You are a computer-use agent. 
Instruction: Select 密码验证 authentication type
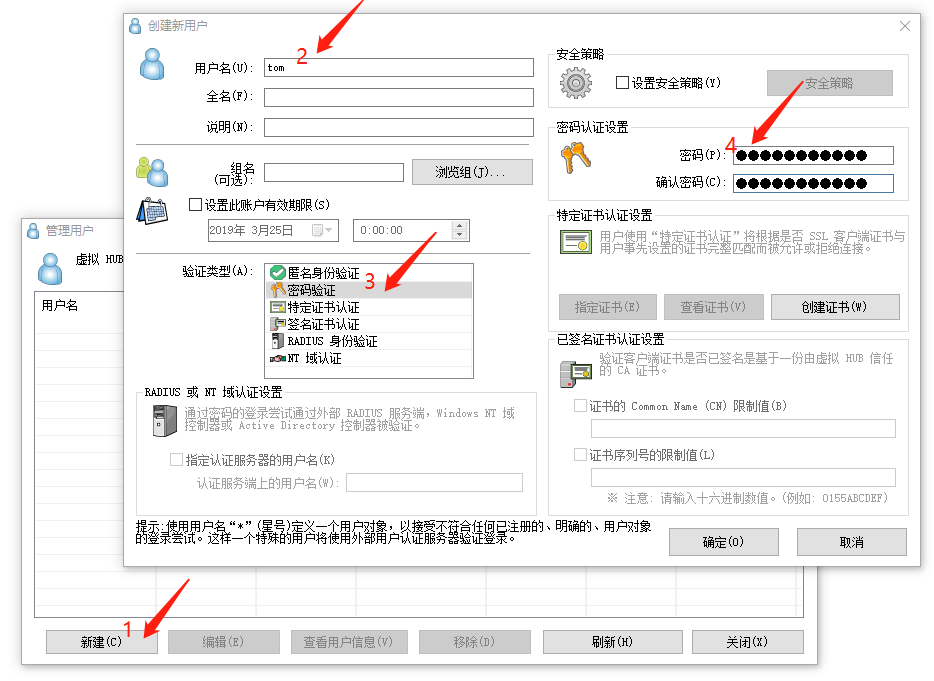[x=369, y=290]
